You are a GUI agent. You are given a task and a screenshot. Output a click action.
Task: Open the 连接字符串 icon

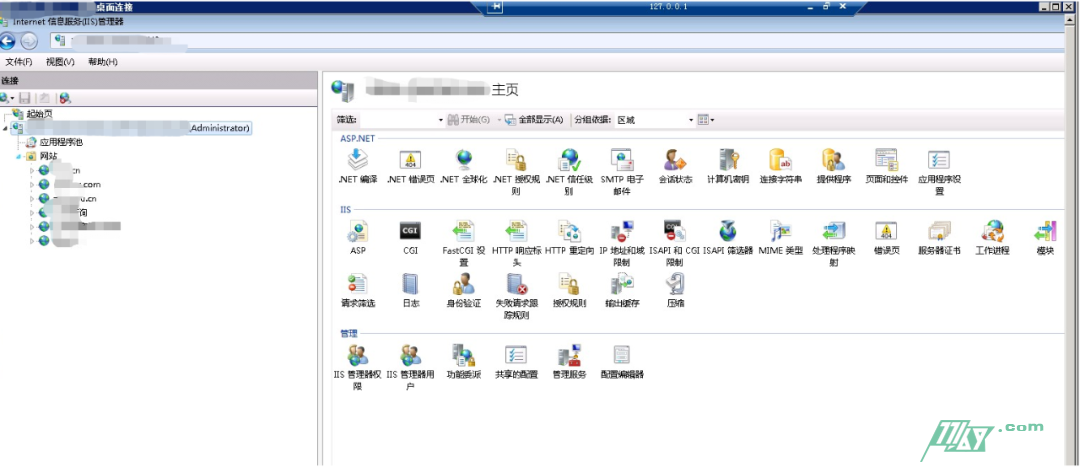click(x=780, y=161)
